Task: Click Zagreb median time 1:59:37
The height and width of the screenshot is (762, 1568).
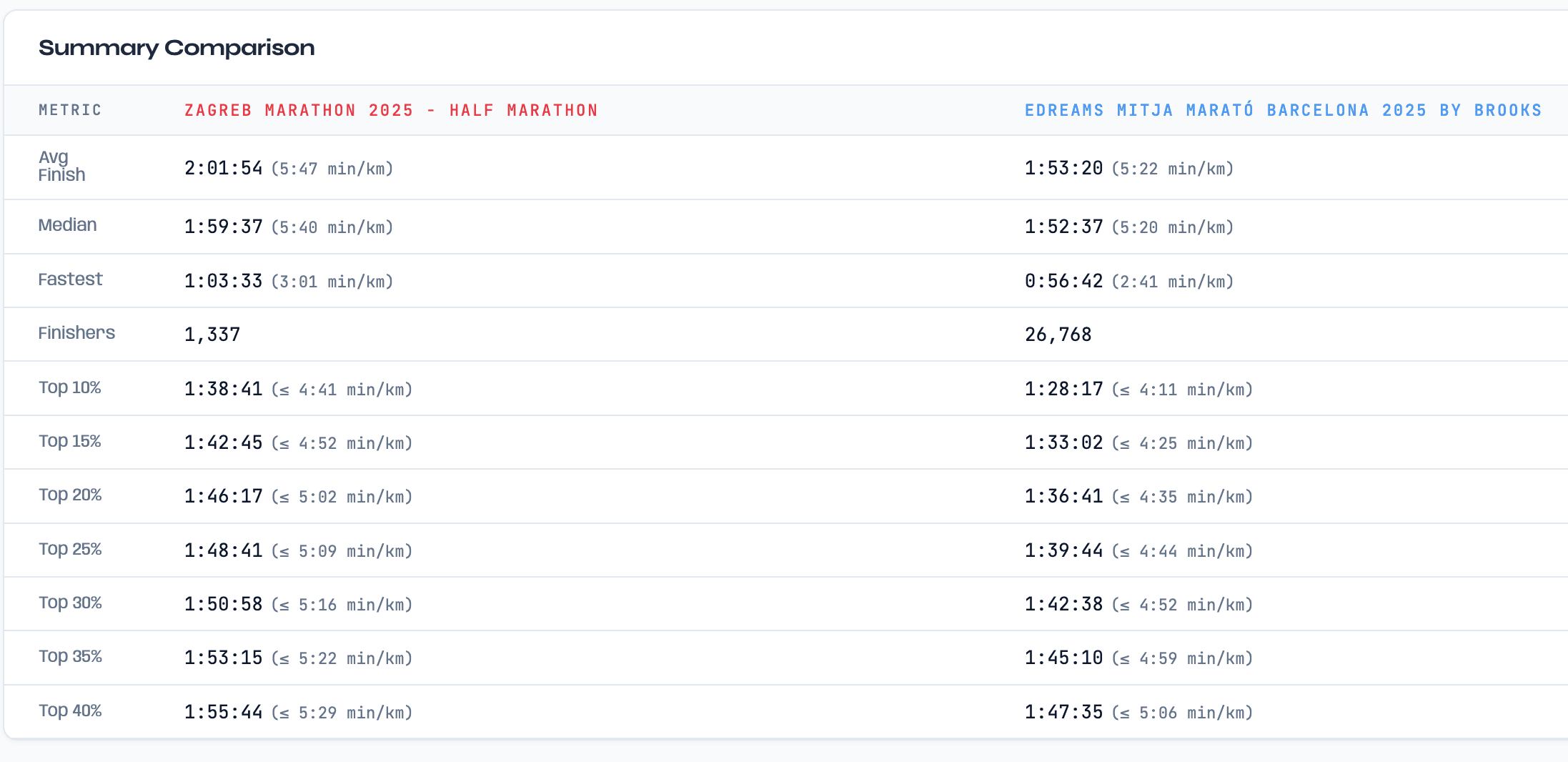Action: click(224, 227)
